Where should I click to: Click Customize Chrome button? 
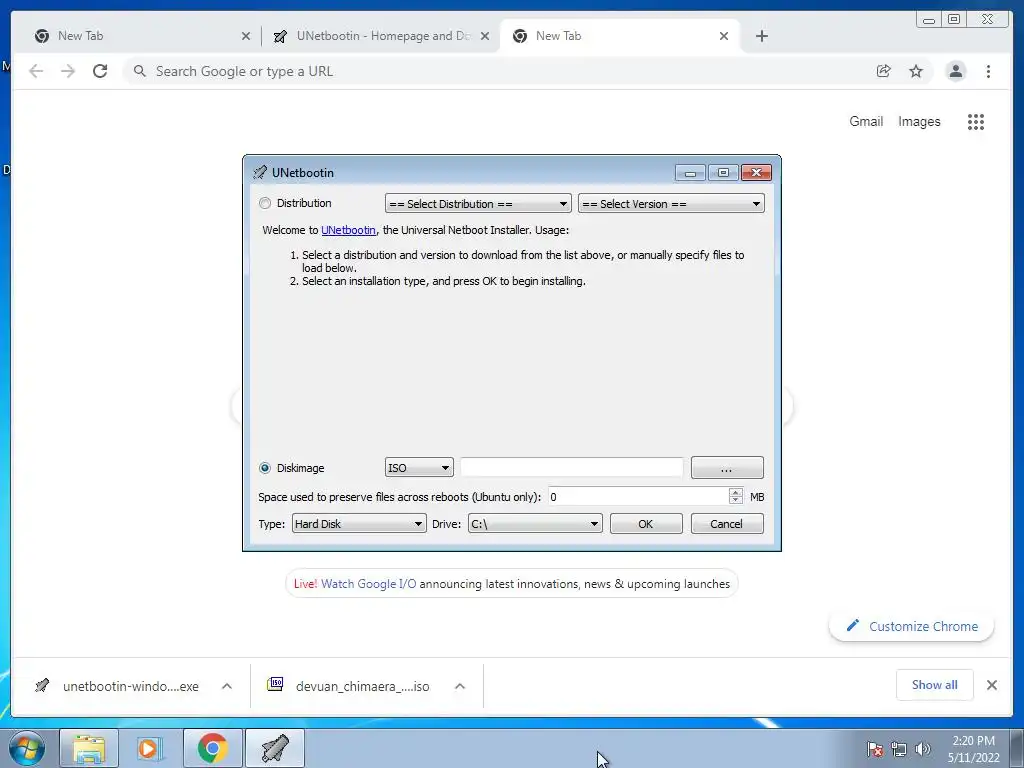(x=912, y=626)
